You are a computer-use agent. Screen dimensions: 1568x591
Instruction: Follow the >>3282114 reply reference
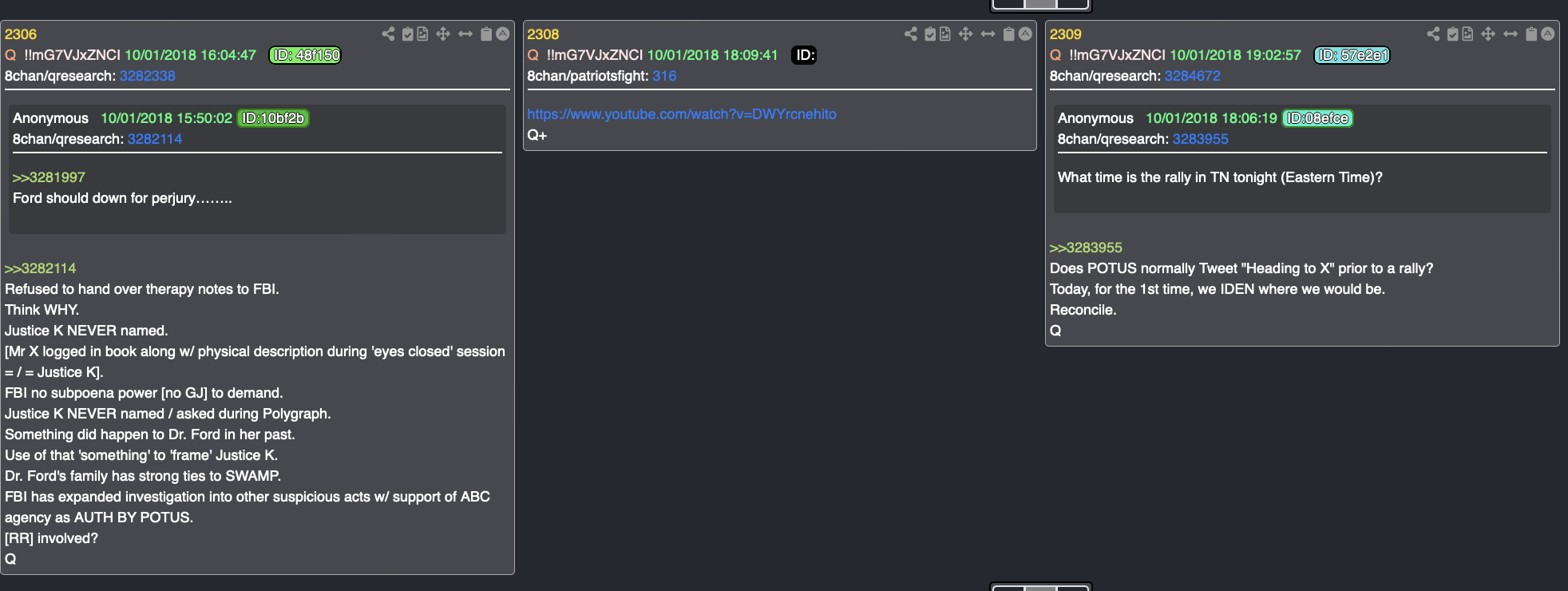[41, 268]
